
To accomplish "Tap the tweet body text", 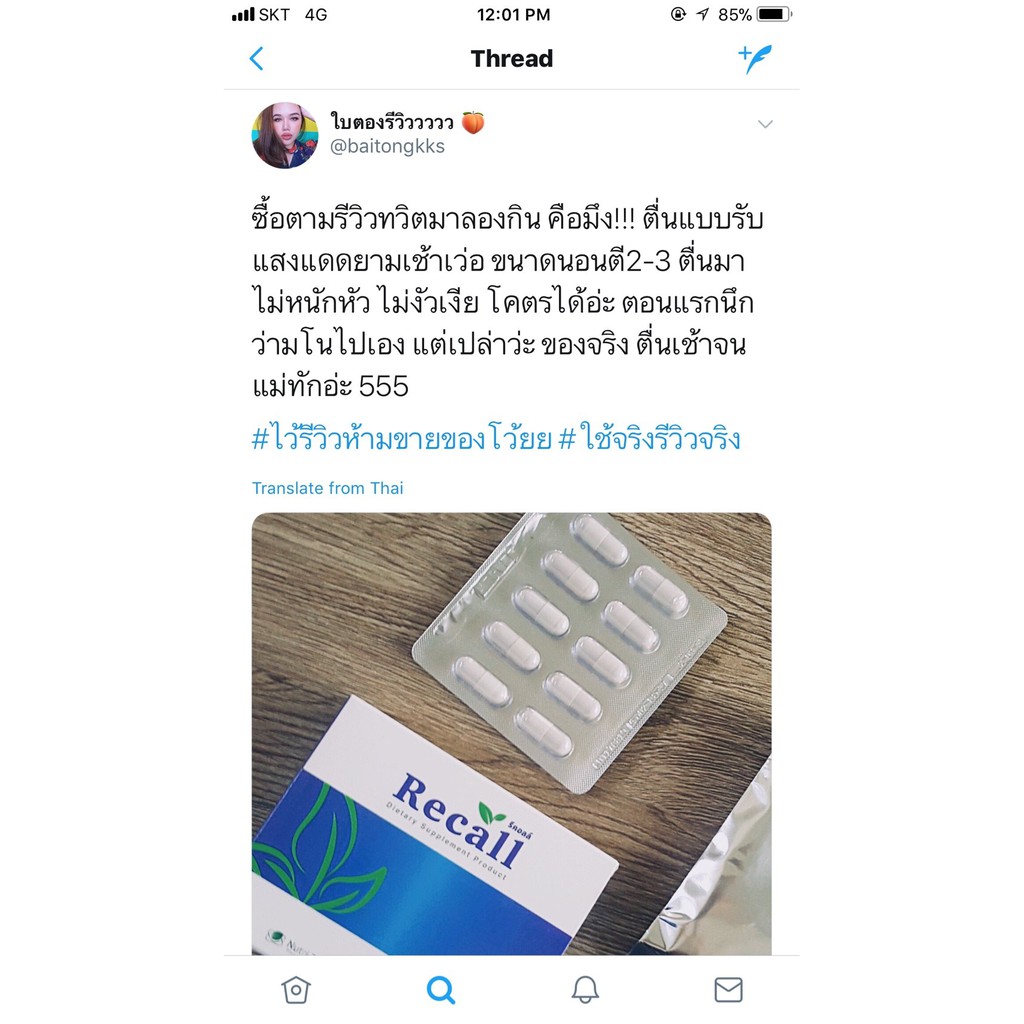I will click(507, 302).
